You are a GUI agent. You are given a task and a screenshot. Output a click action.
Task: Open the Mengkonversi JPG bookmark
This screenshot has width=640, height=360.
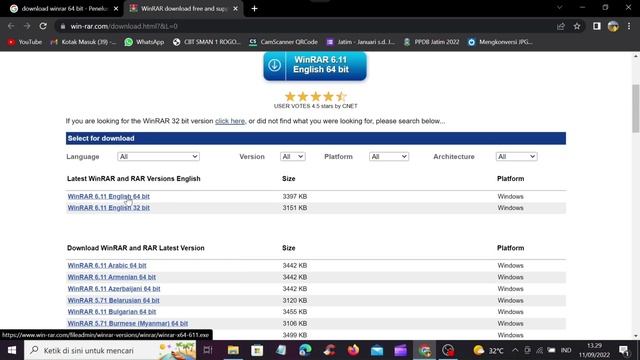(x=500, y=42)
